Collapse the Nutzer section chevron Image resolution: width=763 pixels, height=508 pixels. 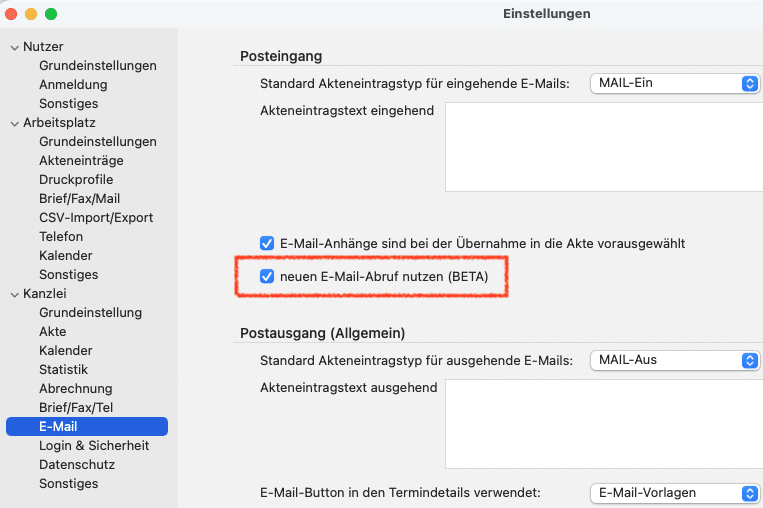[x=14, y=47]
